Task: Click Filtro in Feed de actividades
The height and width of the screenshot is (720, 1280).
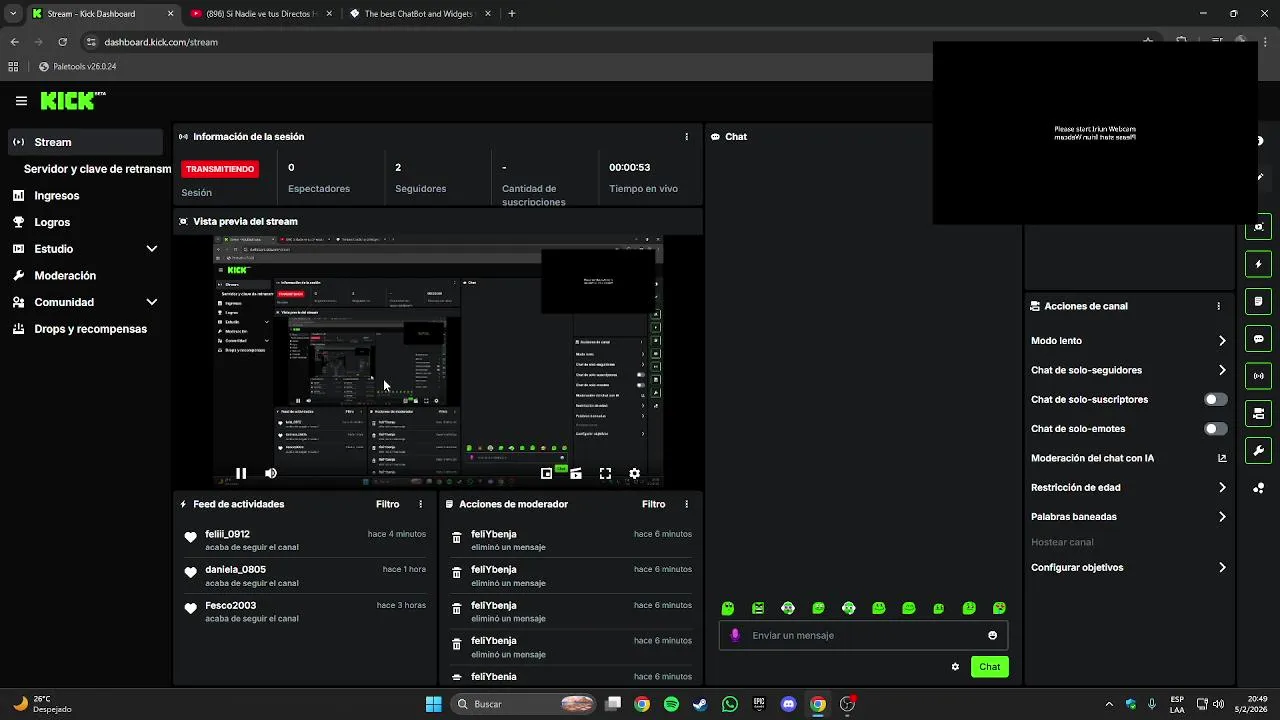Action: 387,505
